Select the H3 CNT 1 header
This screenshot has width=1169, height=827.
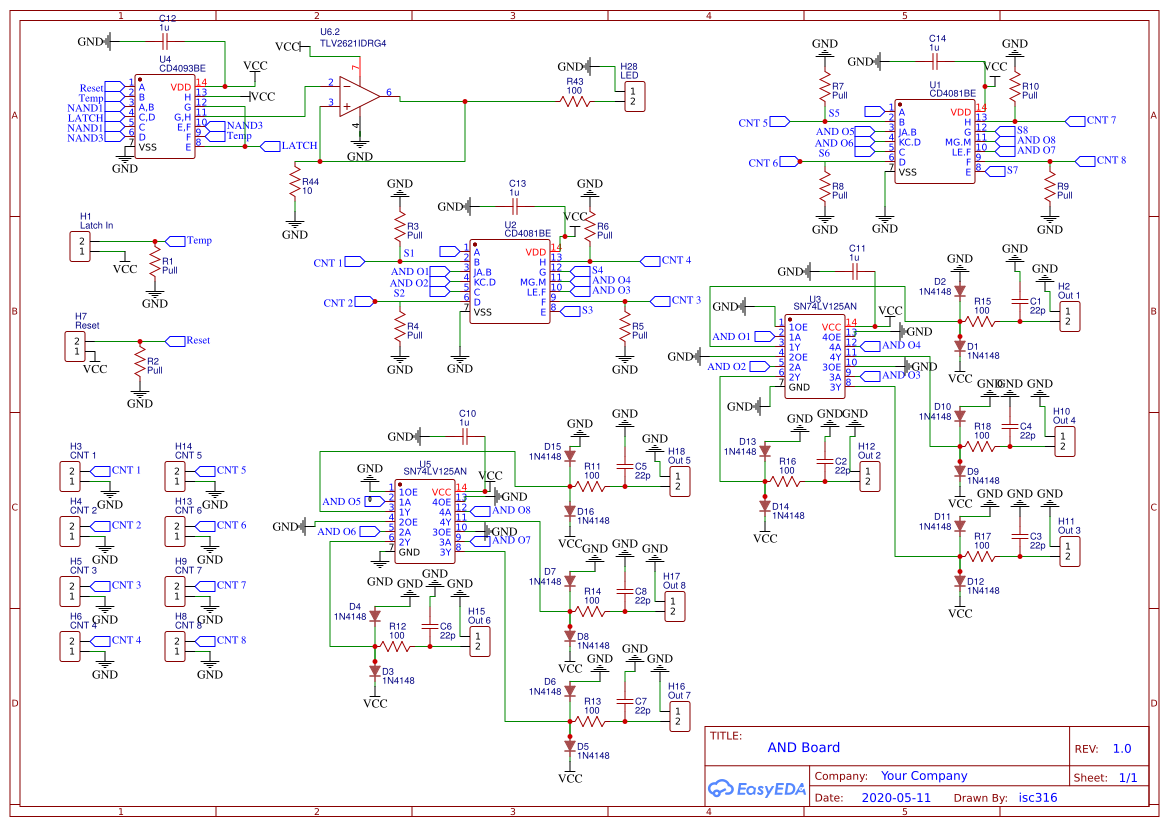[70, 477]
